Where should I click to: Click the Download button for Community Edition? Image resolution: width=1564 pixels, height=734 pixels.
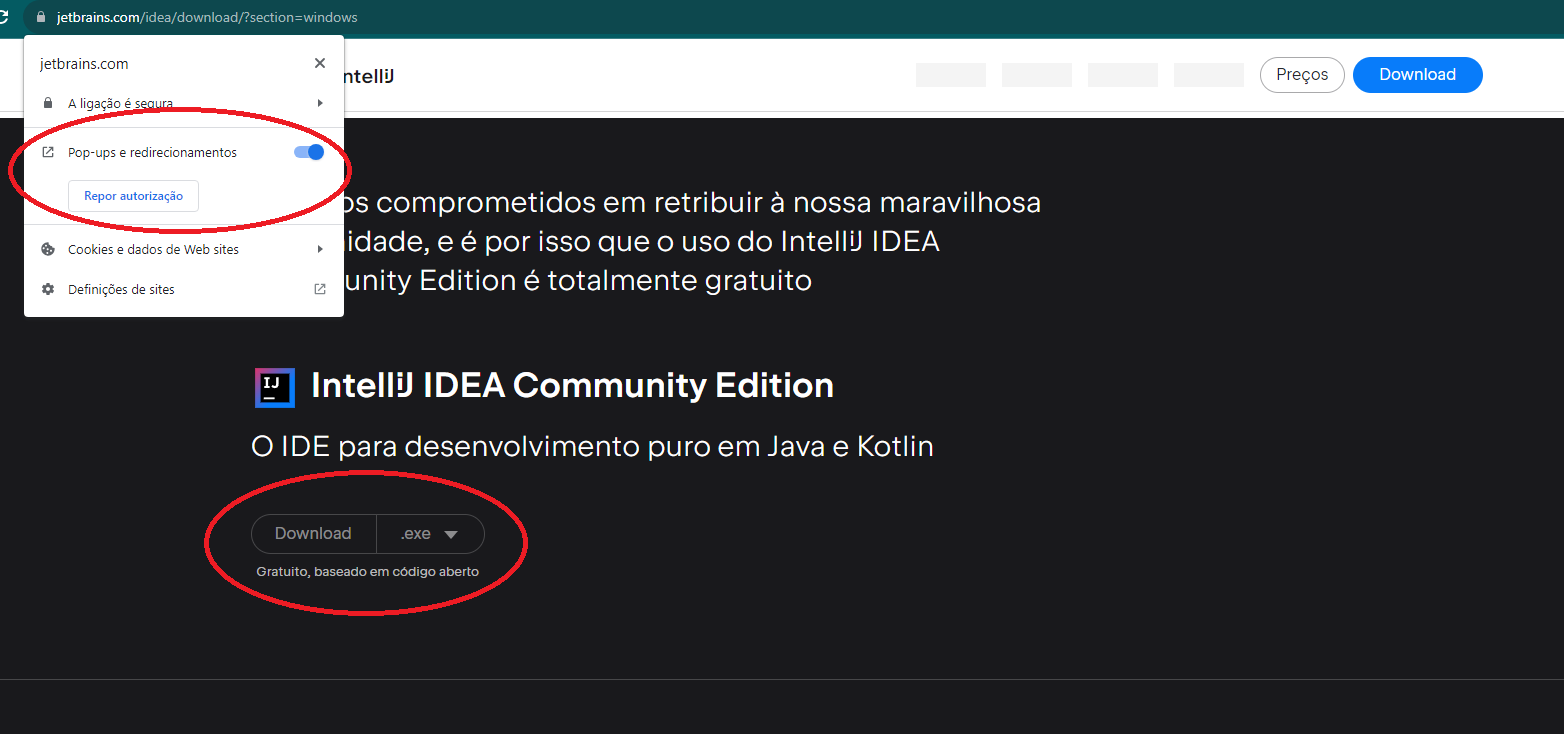(x=313, y=534)
